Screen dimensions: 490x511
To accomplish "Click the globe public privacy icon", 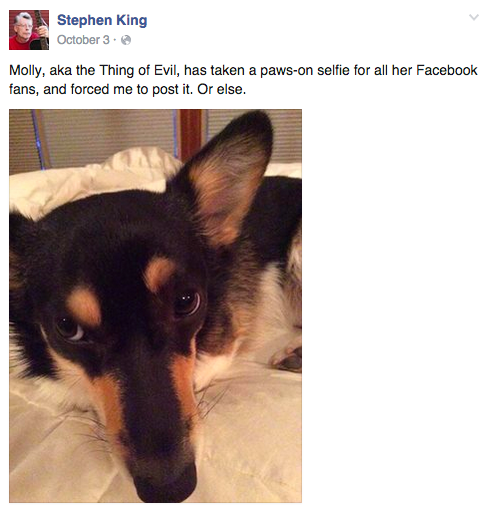I will point(126,40).
